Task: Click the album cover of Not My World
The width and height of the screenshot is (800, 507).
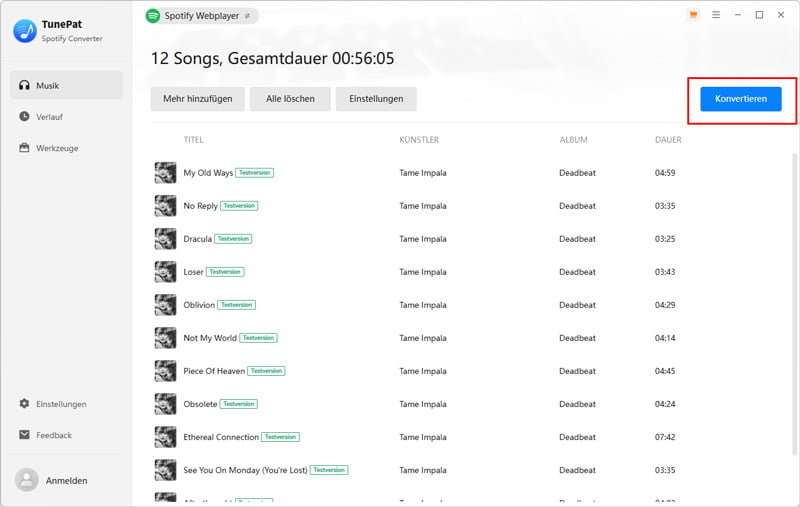Action: [165, 338]
